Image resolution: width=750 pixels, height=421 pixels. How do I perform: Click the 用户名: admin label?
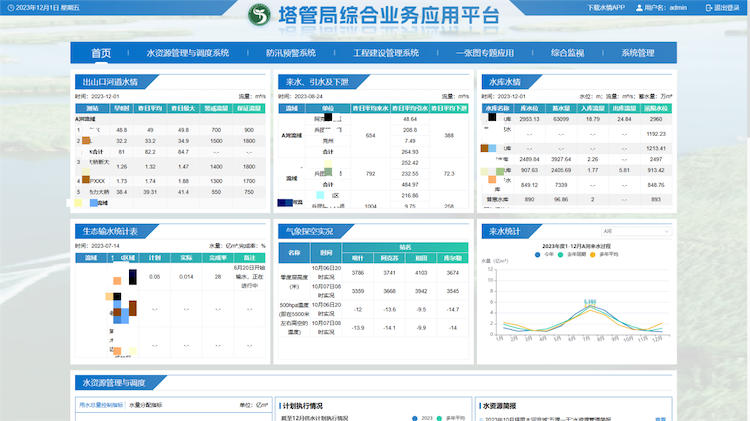pos(665,8)
